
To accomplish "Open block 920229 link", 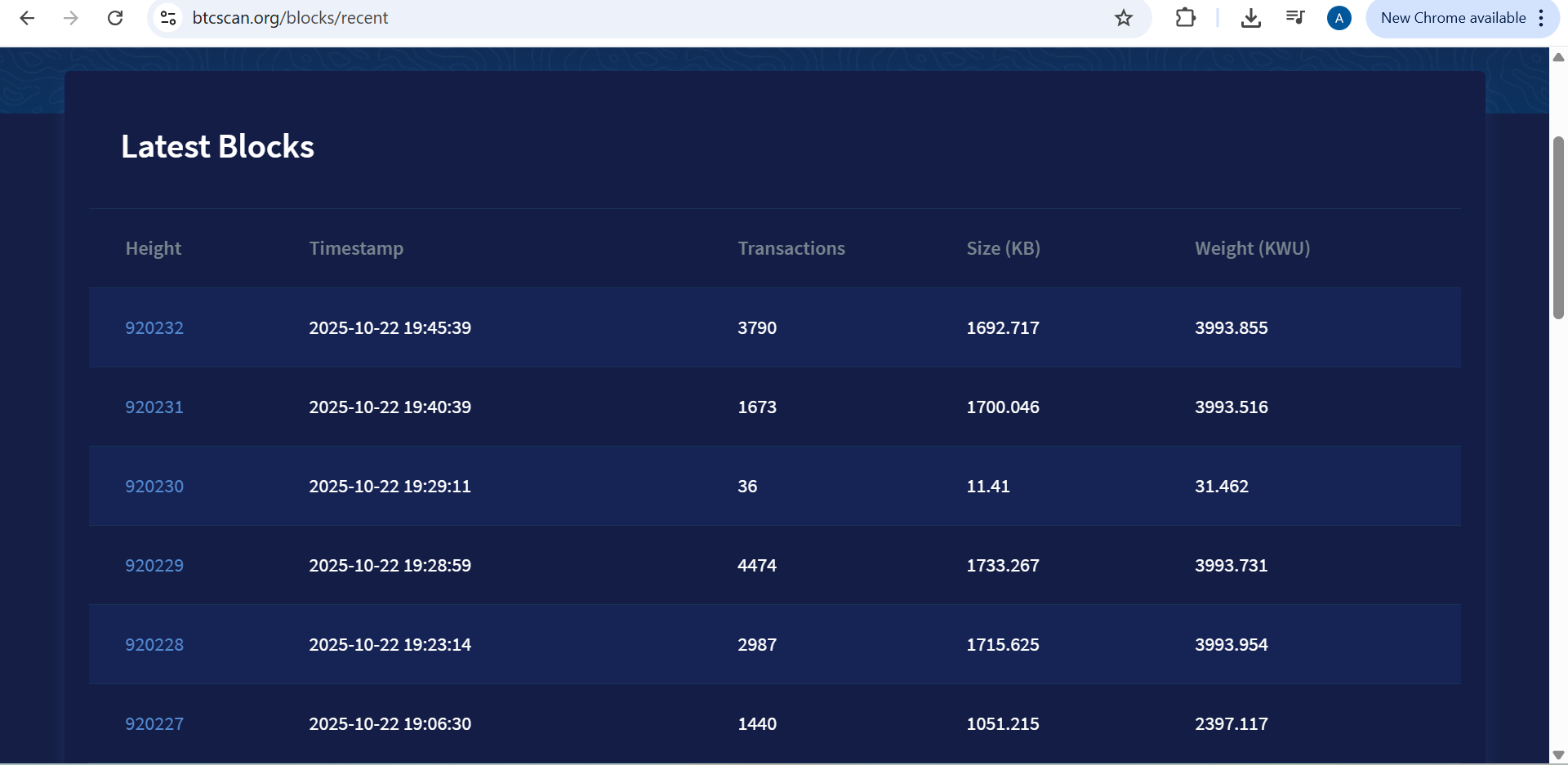I will point(154,566).
